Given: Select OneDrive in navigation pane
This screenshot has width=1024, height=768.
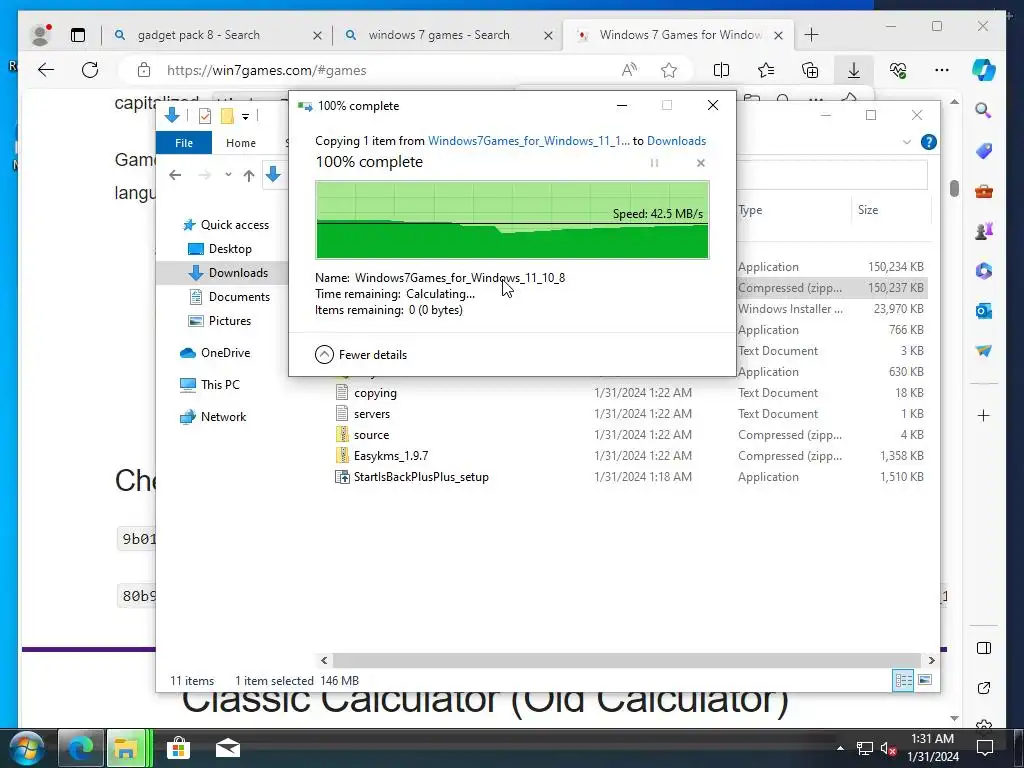Looking at the screenshot, I should pyautogui.click(x=216, y=353).
